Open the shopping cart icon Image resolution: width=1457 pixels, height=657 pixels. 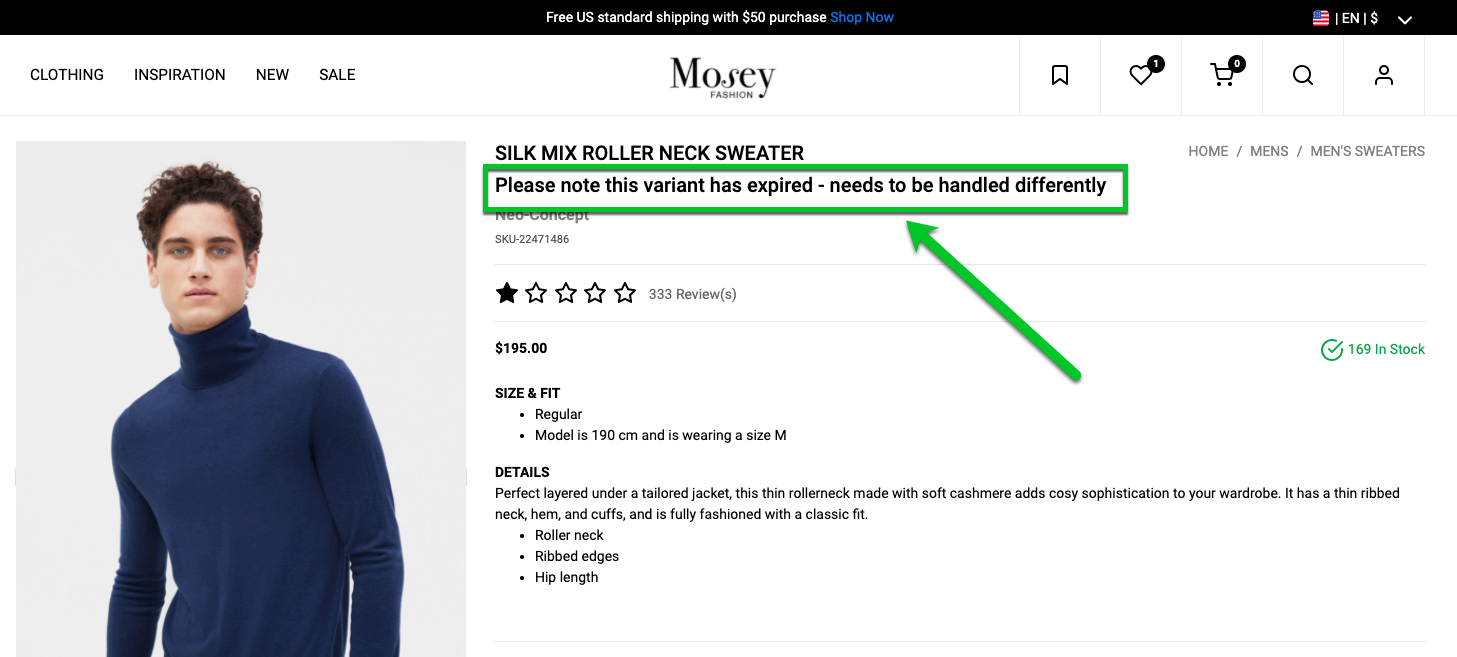1222,75
